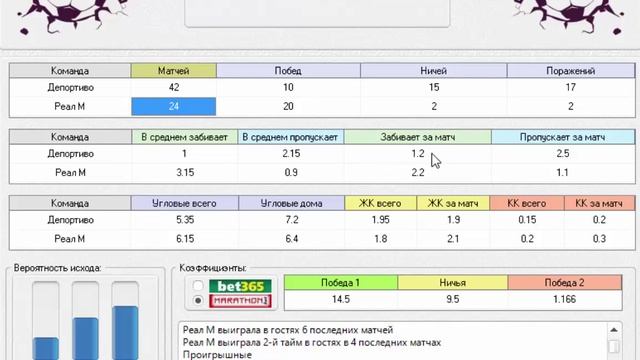This screenshot has width=640, height=360.
Task: Click the 'Победа 2' odds header
Action: click(564, 282)
